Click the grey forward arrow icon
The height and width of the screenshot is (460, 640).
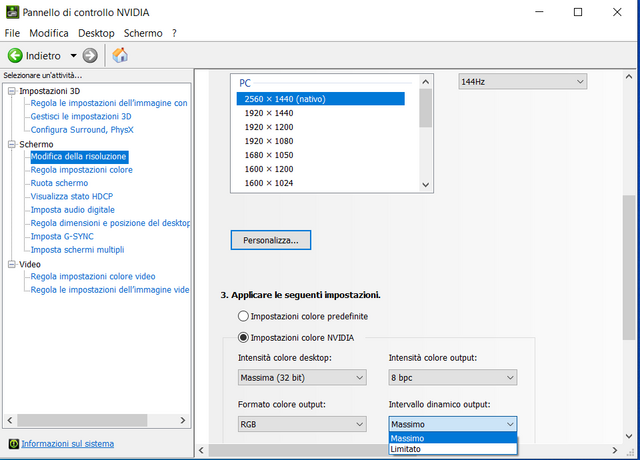(90, 56)
